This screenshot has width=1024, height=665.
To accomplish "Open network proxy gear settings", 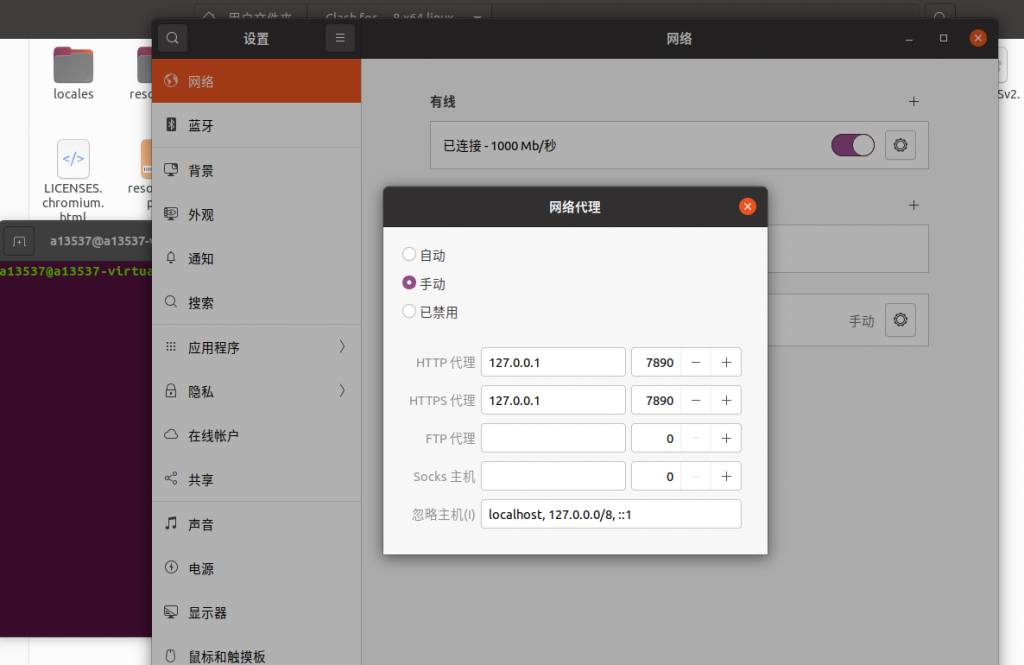I will pyautogui.click(x=900, y=319).
